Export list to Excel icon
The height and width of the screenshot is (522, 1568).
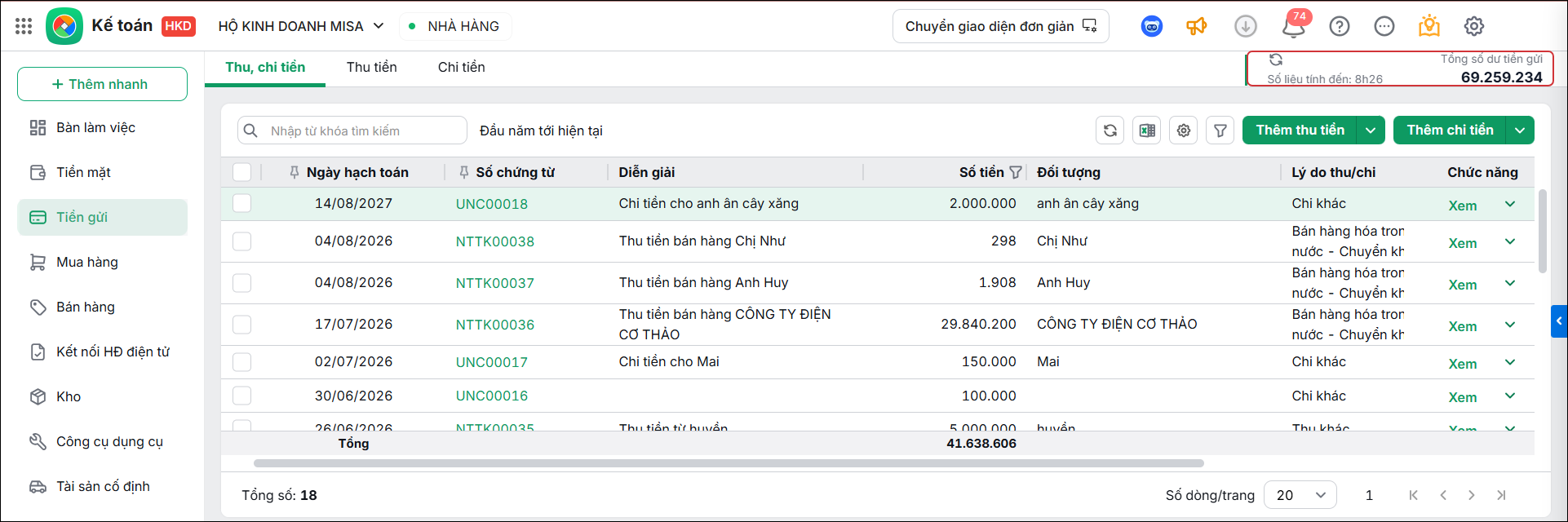pyautogui.click(x=1147, y=130)
